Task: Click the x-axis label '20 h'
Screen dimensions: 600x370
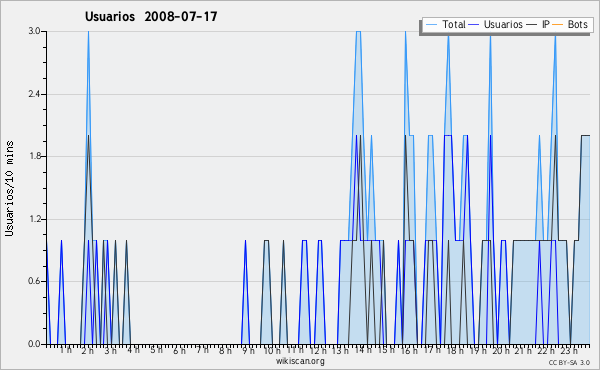Action: (501, 350)
